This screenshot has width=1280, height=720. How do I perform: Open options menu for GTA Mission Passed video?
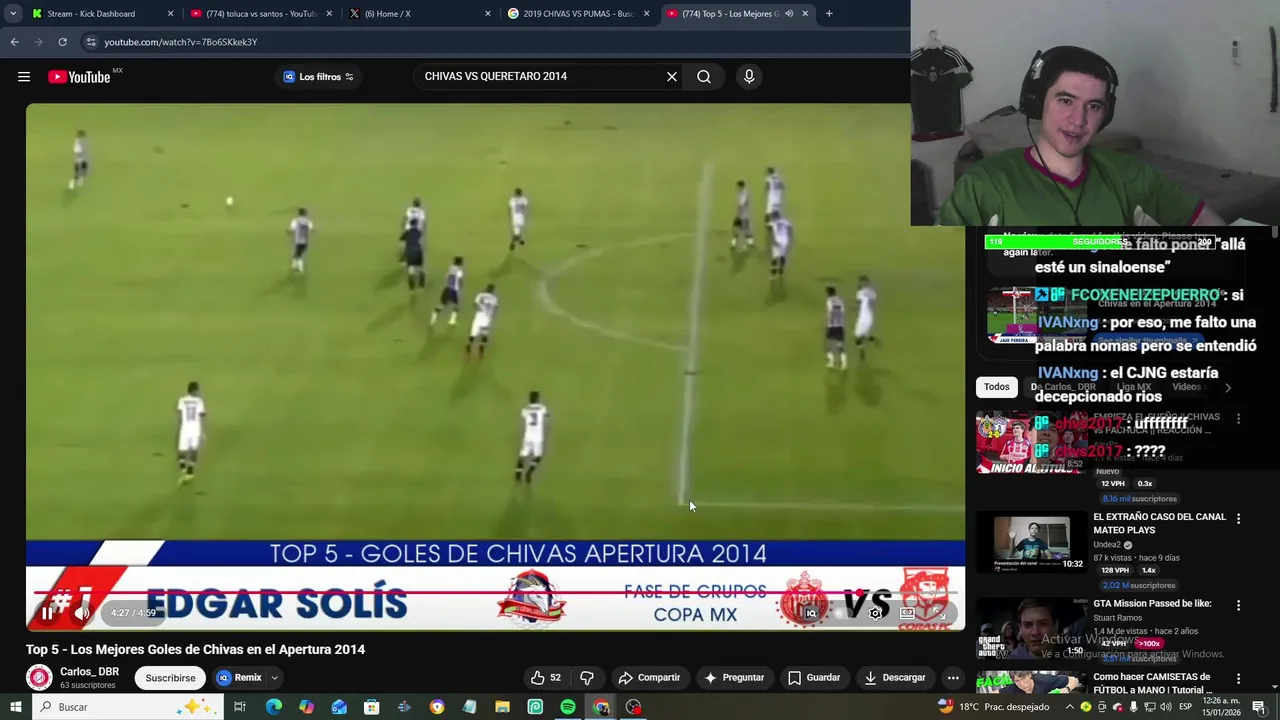coord(1238,605)
